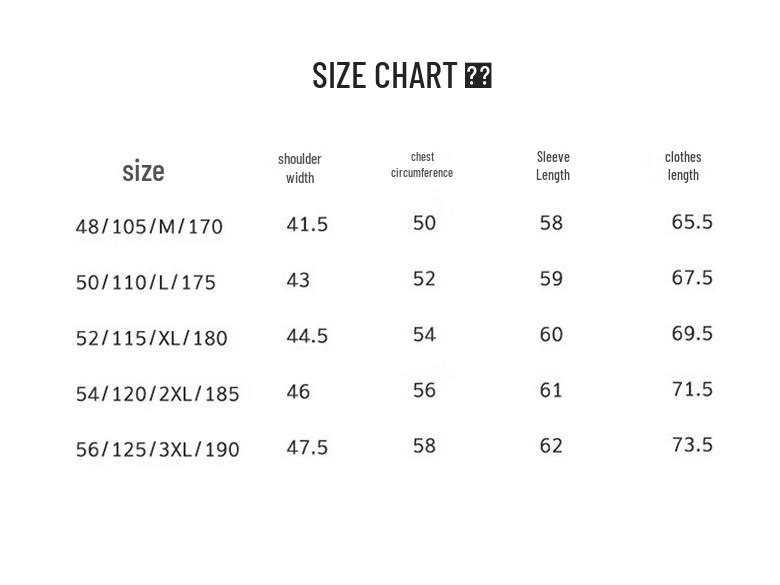Click shoulder width value 44.5
Screen dimensions: 780x585
tap(307, 336)
